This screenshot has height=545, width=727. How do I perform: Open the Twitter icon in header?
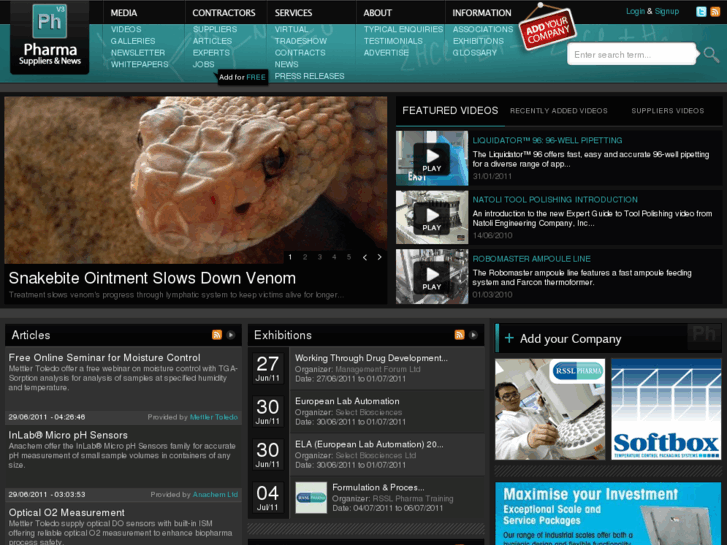(x=701, y=12)
